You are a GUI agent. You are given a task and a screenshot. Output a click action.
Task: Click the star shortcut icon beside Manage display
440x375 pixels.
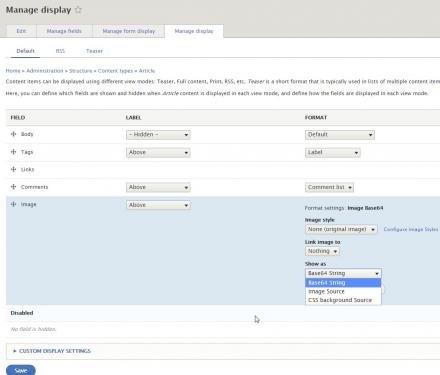(78, 10)
